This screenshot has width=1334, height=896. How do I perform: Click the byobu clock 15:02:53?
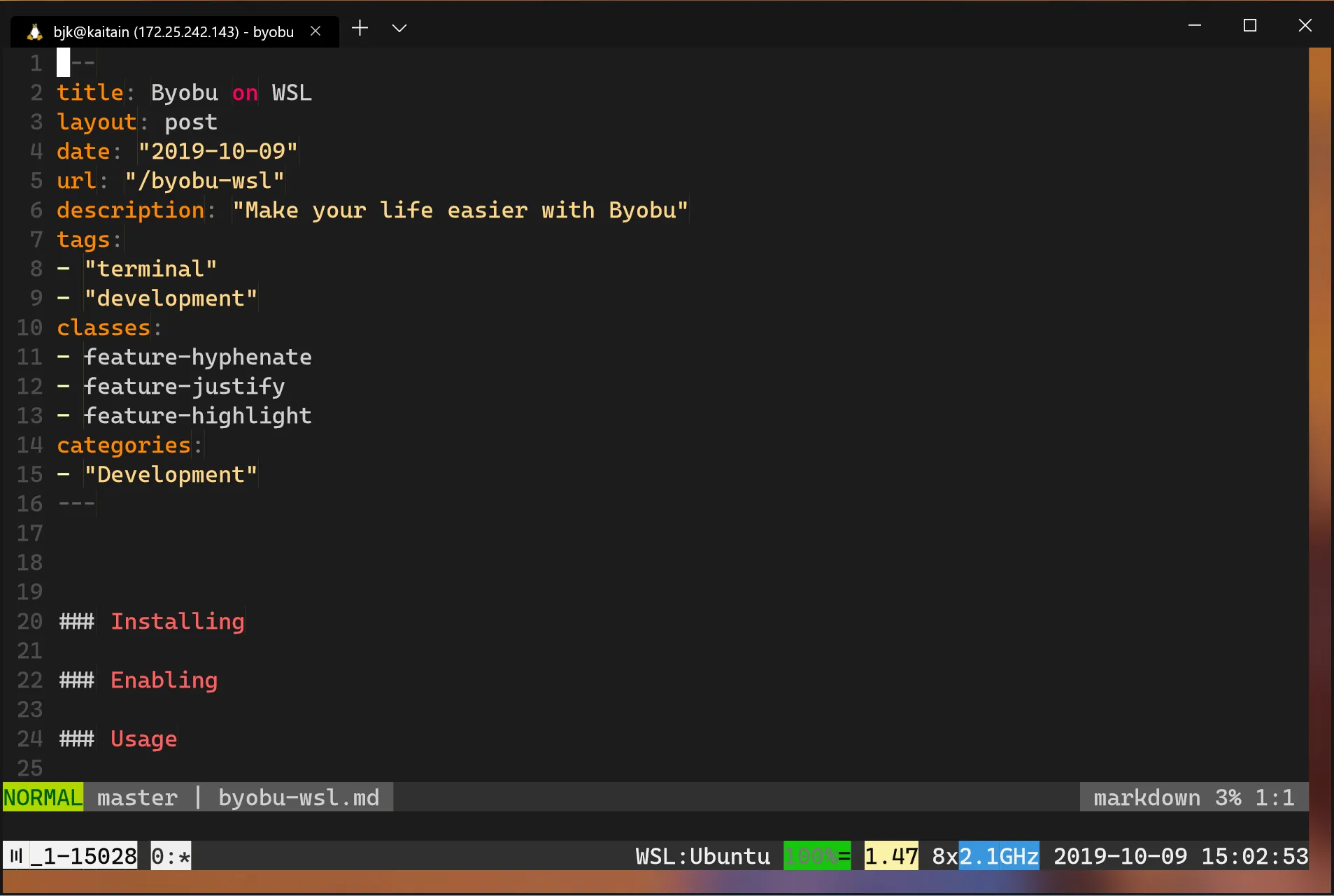[x=1255, y=856]
